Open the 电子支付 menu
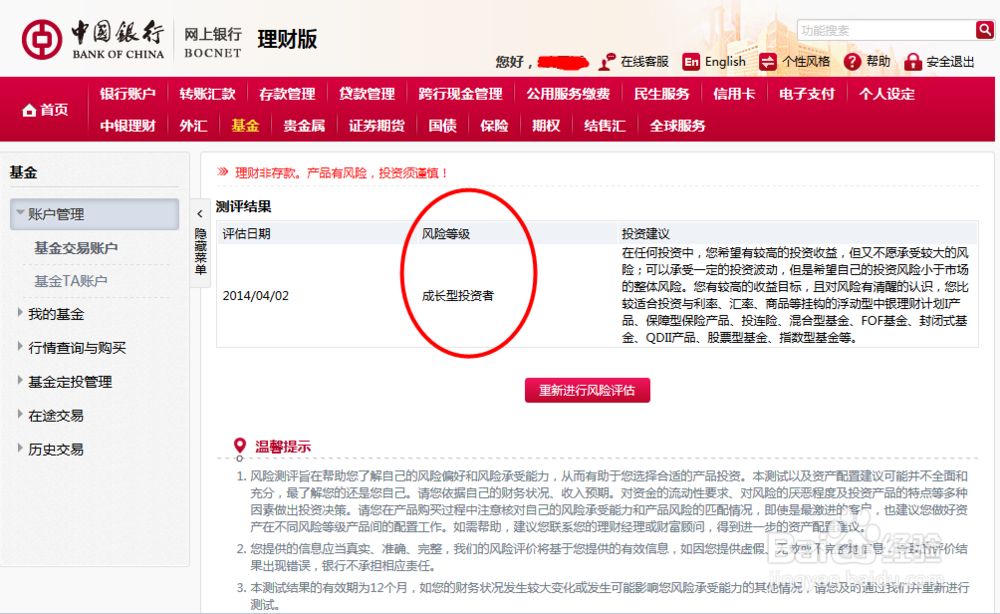1000x614 pixels. [807, 94]
